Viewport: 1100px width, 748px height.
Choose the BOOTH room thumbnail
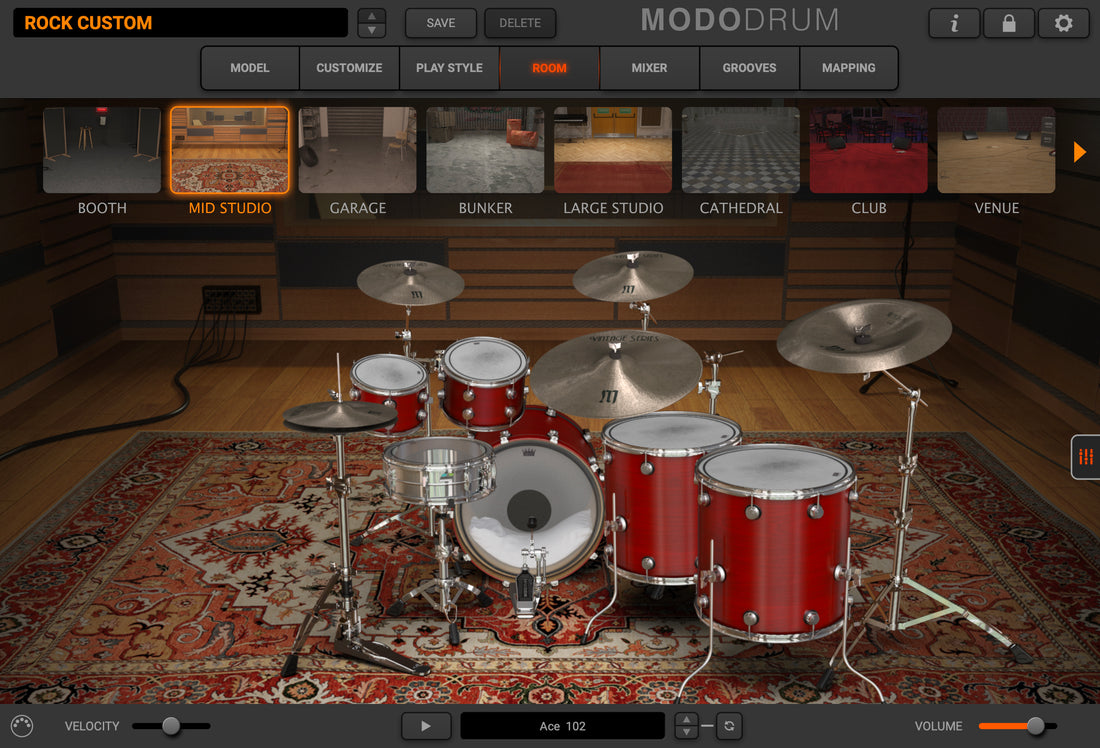tap(102, 150)
